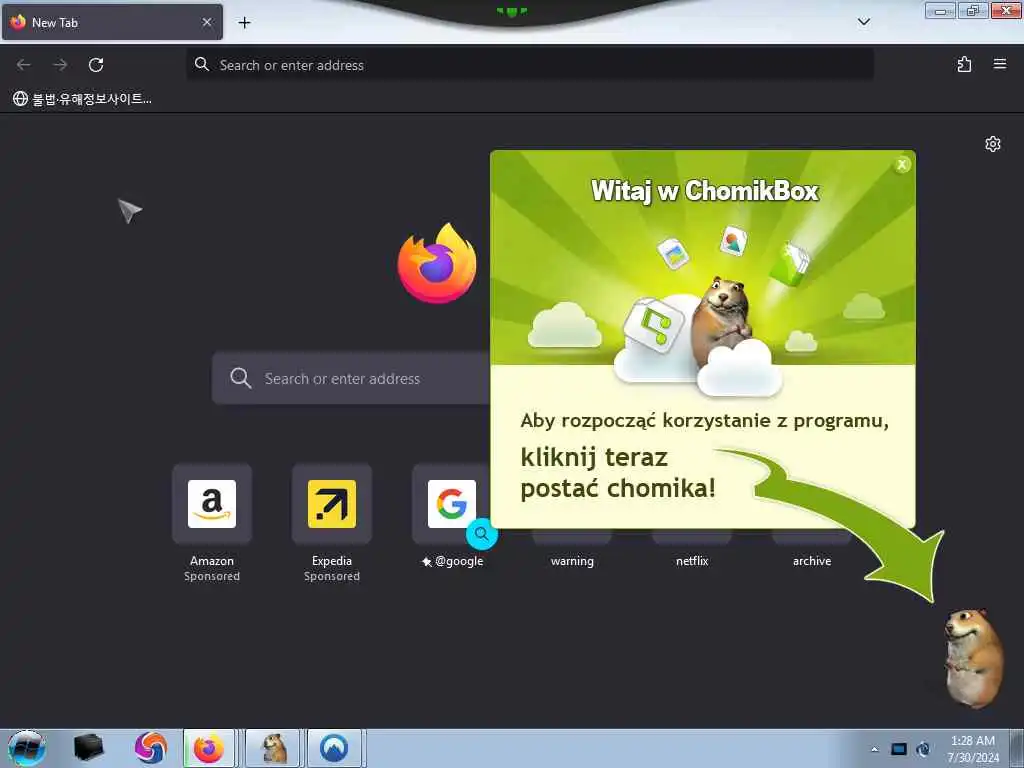Open the Firefox extensions puzzle icon
Viewport: 1024px width, 768px height.
pos(964,64)
